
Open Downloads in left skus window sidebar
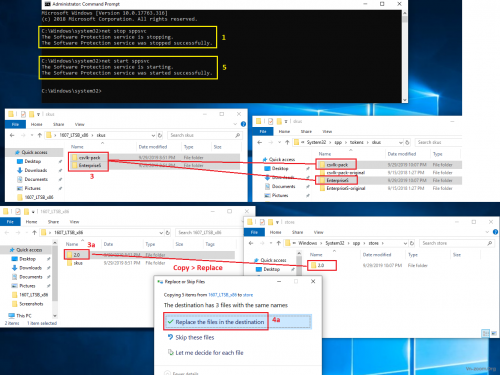click(36, 170)
